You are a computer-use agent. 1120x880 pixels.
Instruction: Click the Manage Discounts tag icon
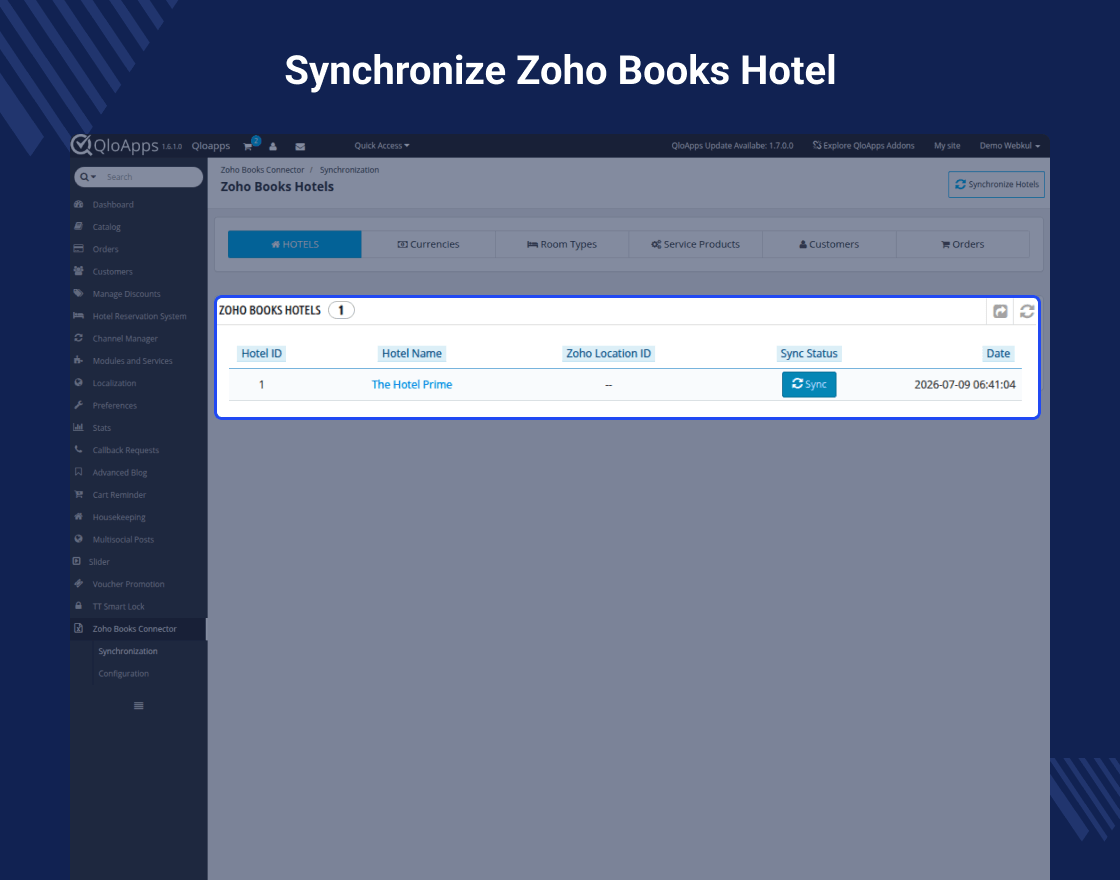pyautogui.click(x=79, y=294)
